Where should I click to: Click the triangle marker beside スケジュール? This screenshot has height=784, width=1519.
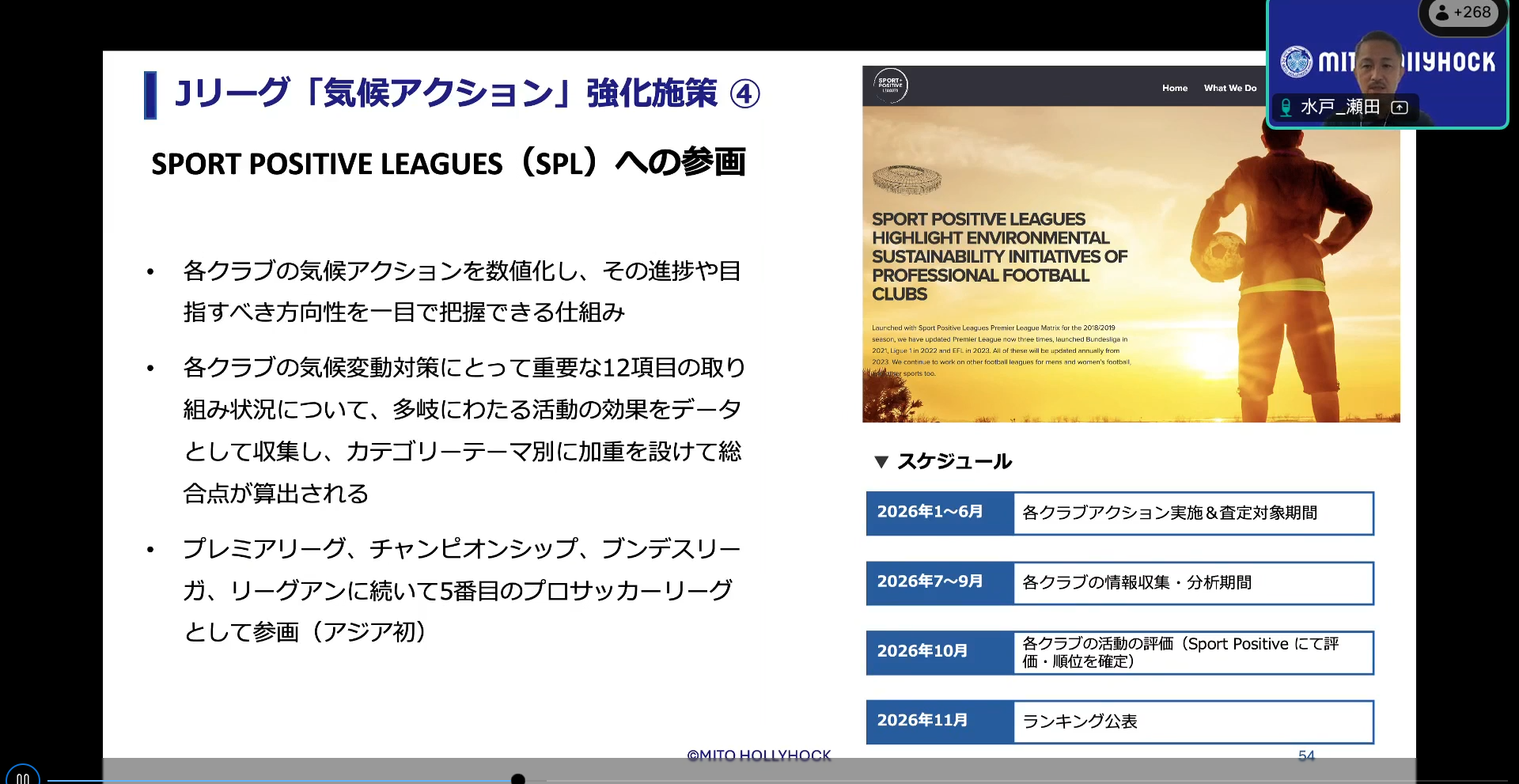[x=881, y=461]
